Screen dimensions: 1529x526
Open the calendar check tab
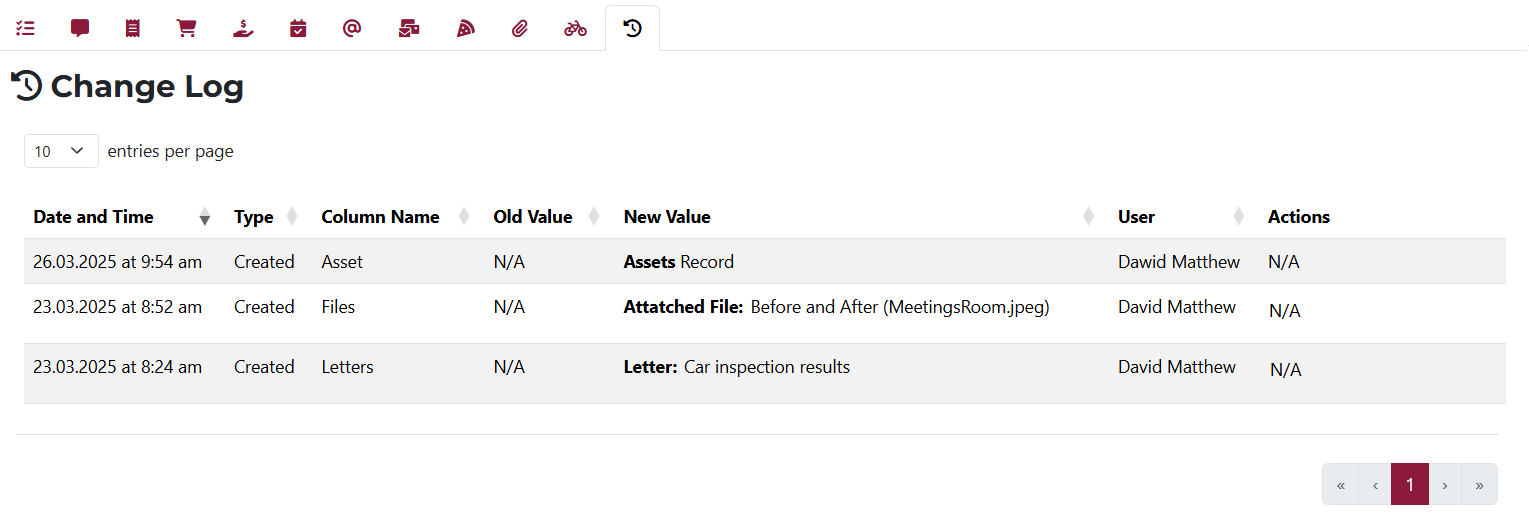pyautogui.click(x=298, y=28)
